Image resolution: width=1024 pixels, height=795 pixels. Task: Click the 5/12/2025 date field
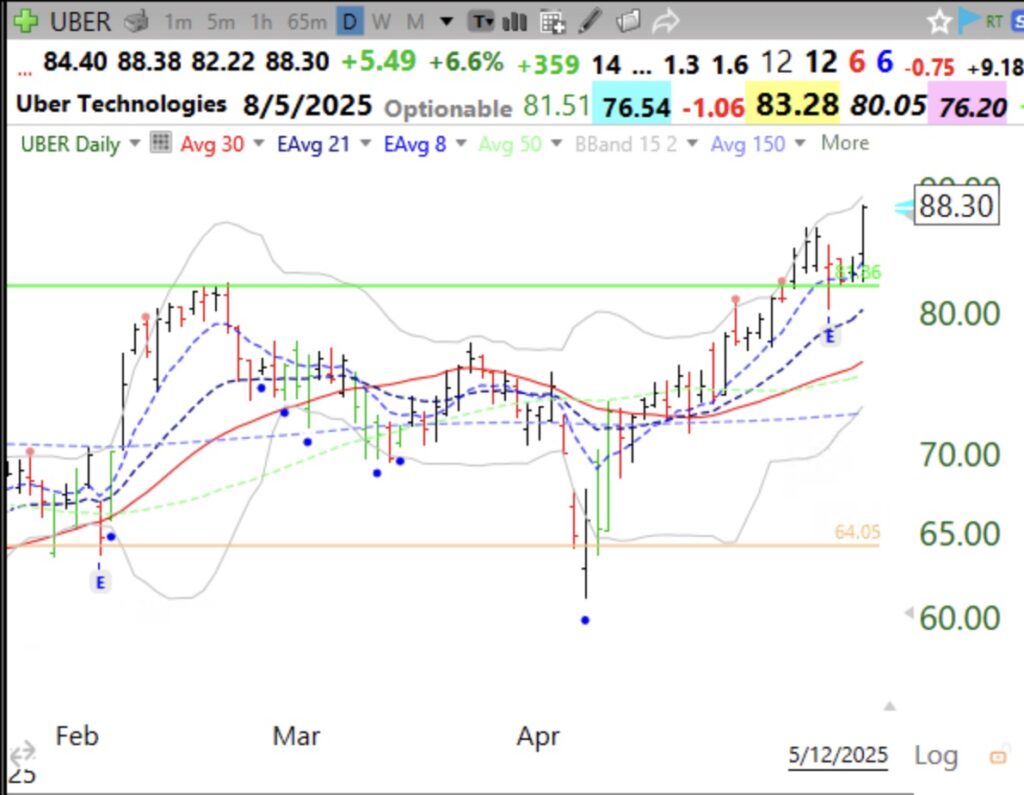pos(837,756)
